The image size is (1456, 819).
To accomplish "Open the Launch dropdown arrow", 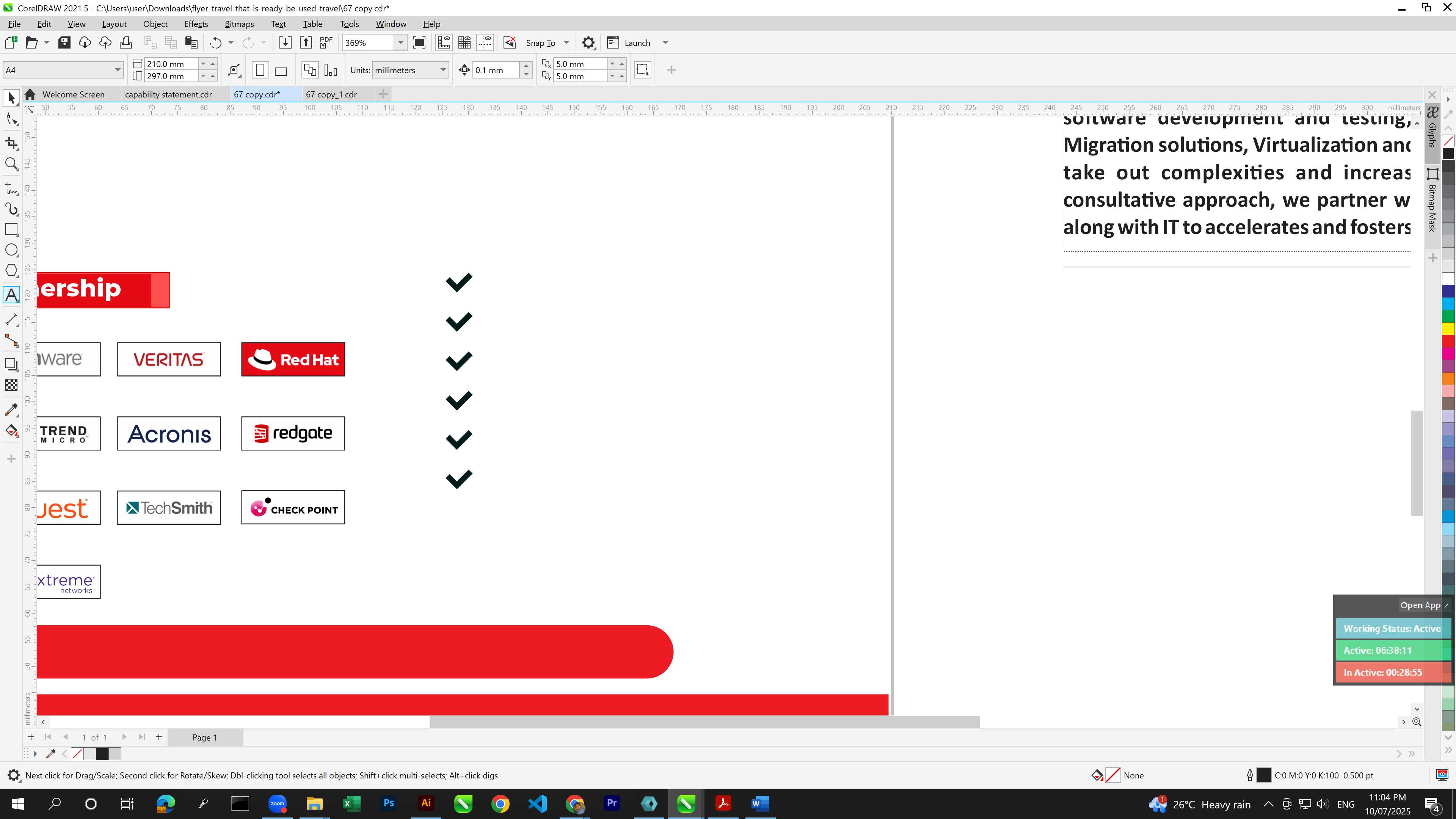I will [665, 42].
